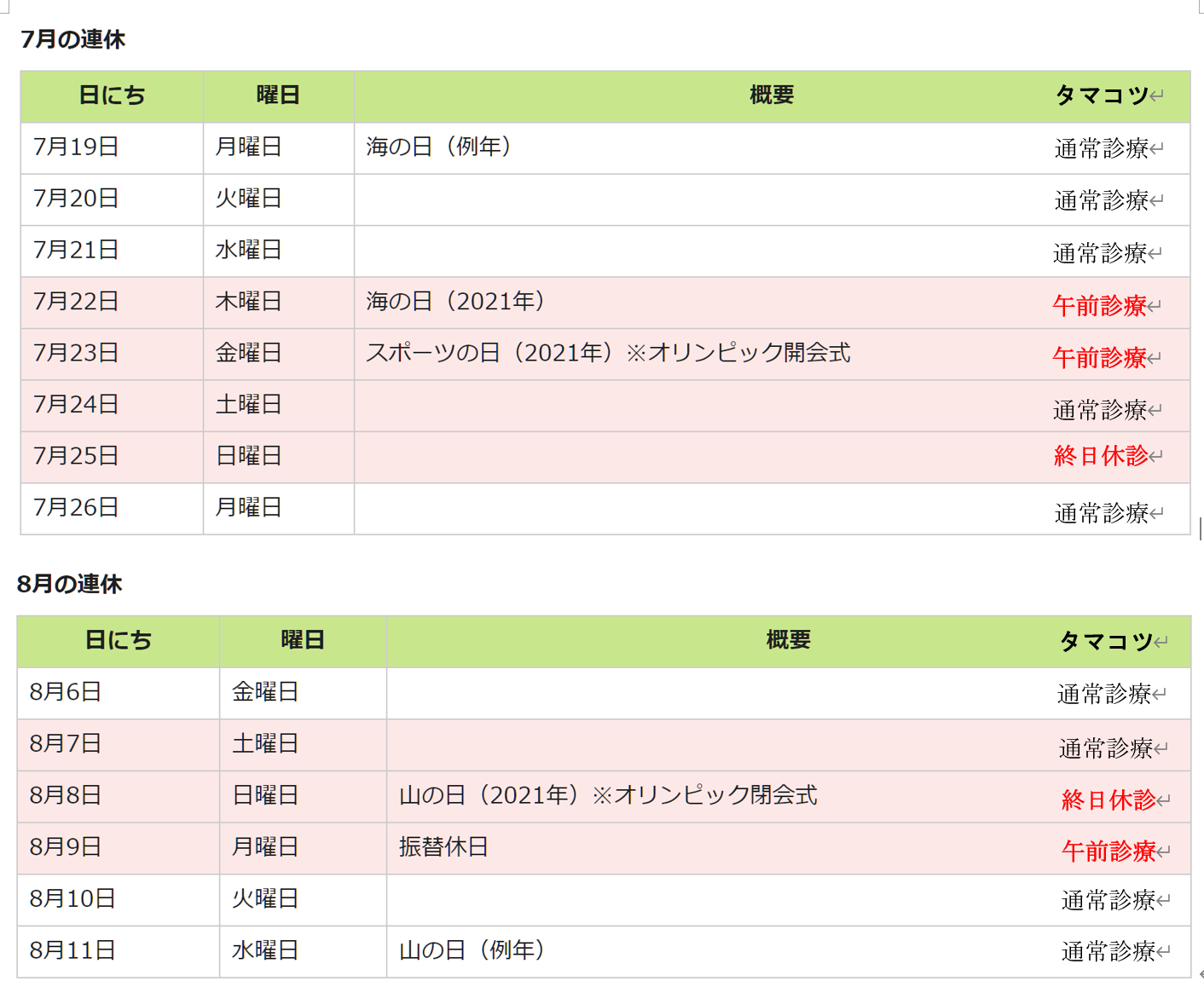This screenshot has height=987, width=1204.
Task: Click the 概要 header in July table
Action: pyautogui.click(x=772, y=95)
